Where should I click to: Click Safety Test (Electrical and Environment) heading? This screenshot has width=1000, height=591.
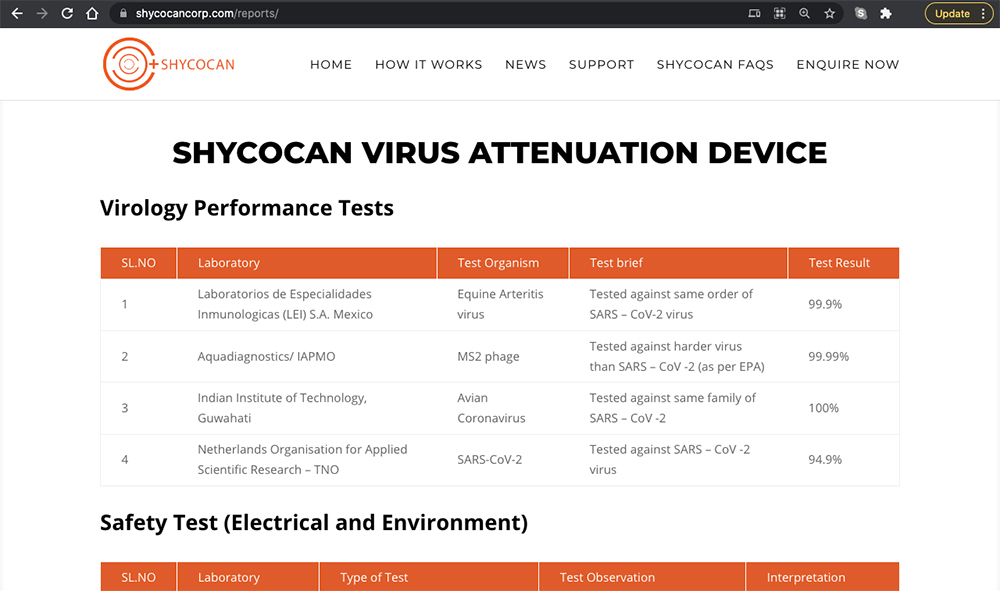coord(314,523)
